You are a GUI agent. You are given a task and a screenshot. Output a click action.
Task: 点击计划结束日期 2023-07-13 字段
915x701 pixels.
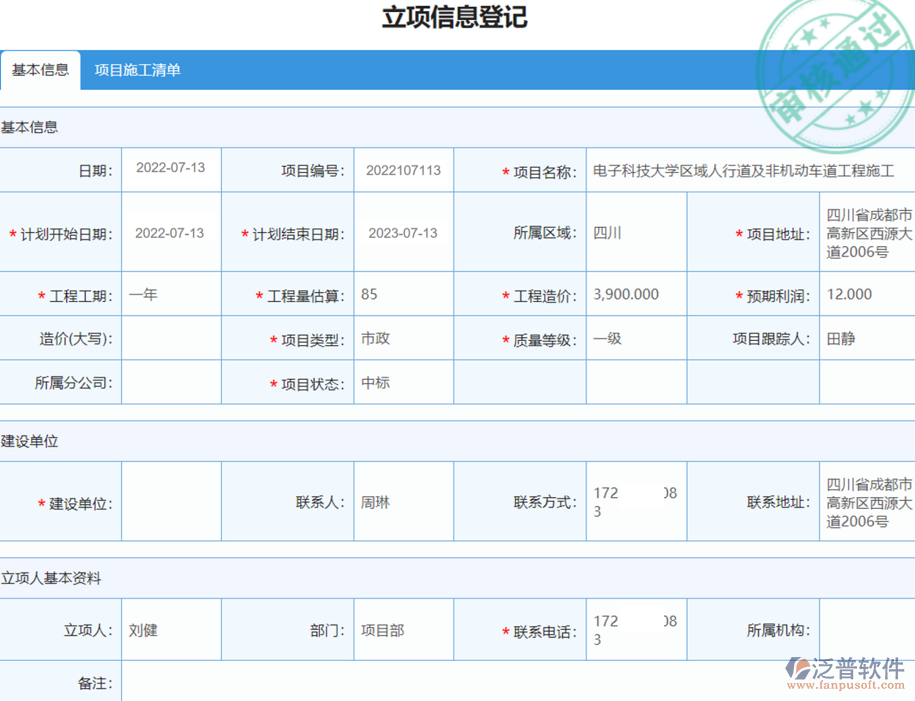pyautogui.click(x=402, y=233)
